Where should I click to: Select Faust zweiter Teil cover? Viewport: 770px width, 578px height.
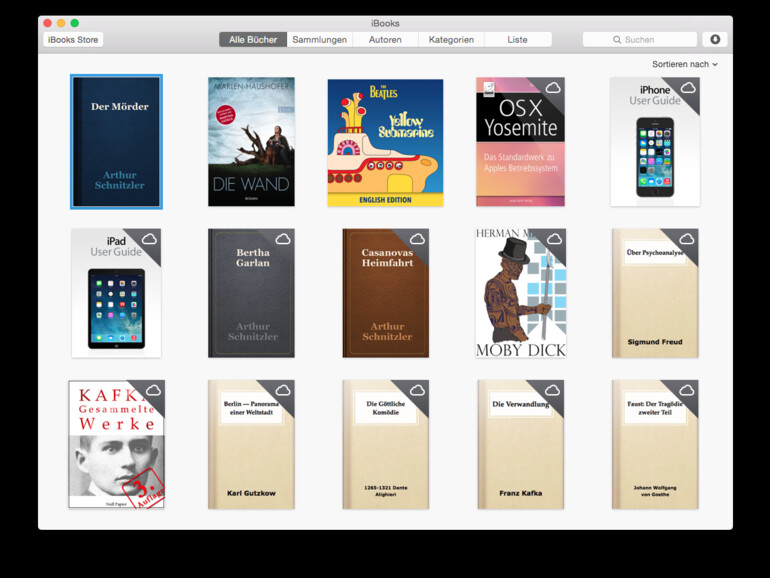pos(655,444)
